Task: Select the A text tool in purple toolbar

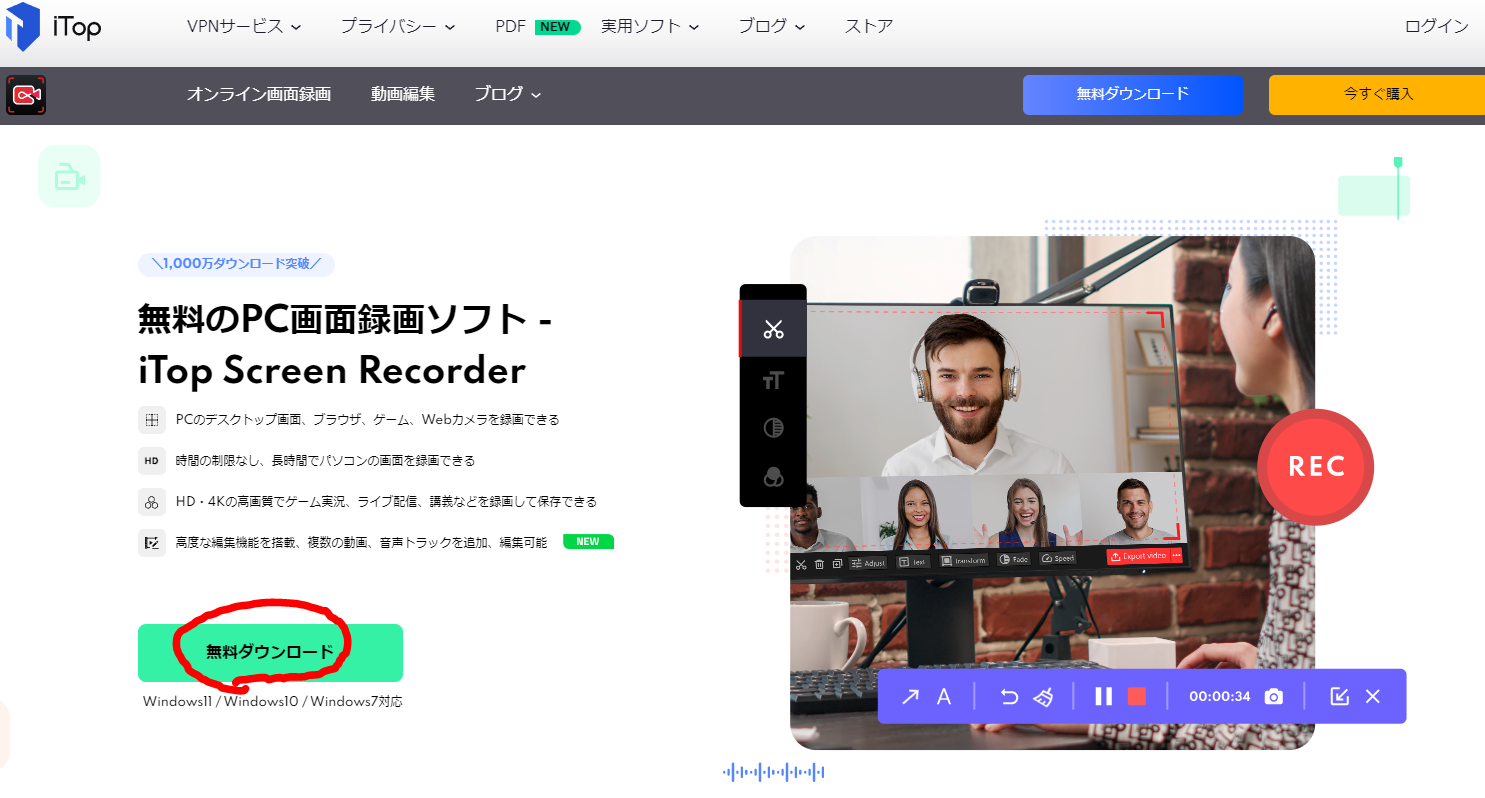Action: [x=943, y=696]
